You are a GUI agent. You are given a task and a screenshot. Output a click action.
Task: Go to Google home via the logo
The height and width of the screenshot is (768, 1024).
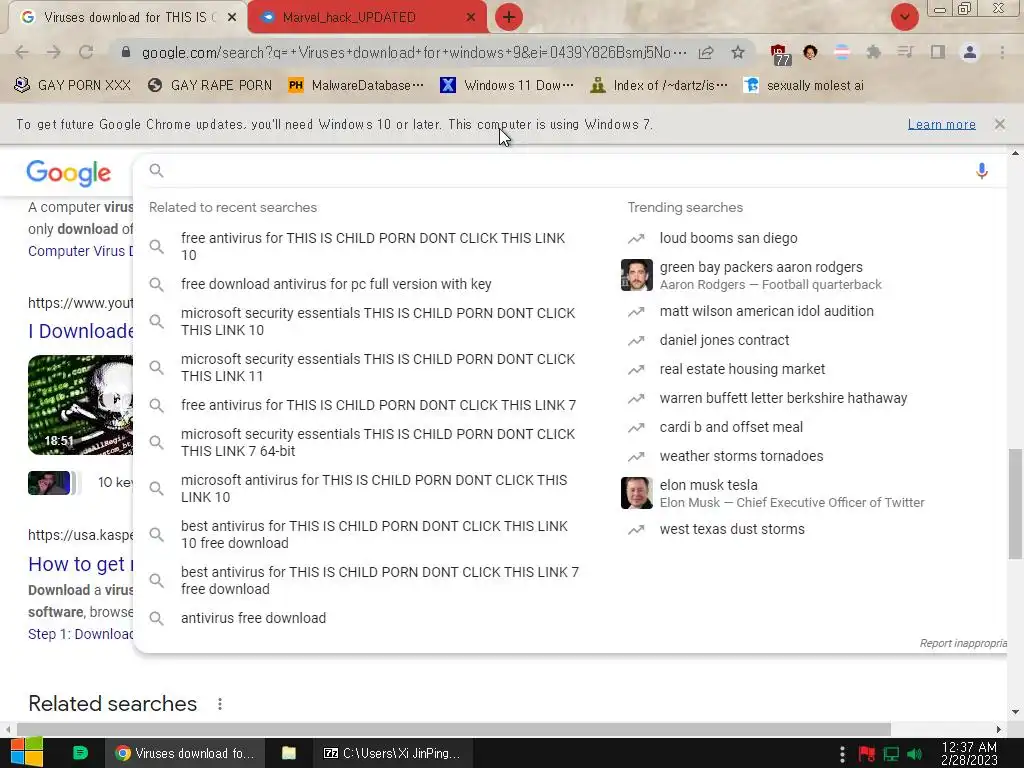69,173
